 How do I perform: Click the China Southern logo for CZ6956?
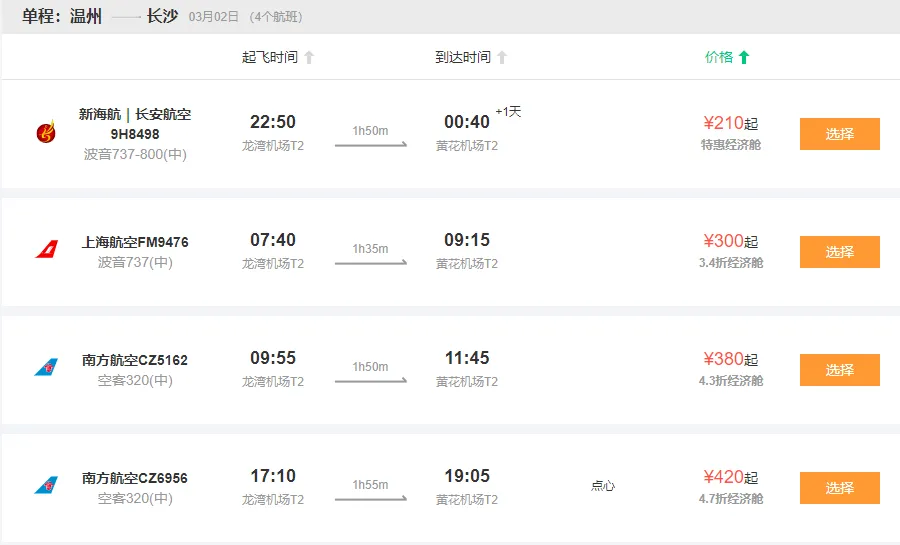pos(46,486)
